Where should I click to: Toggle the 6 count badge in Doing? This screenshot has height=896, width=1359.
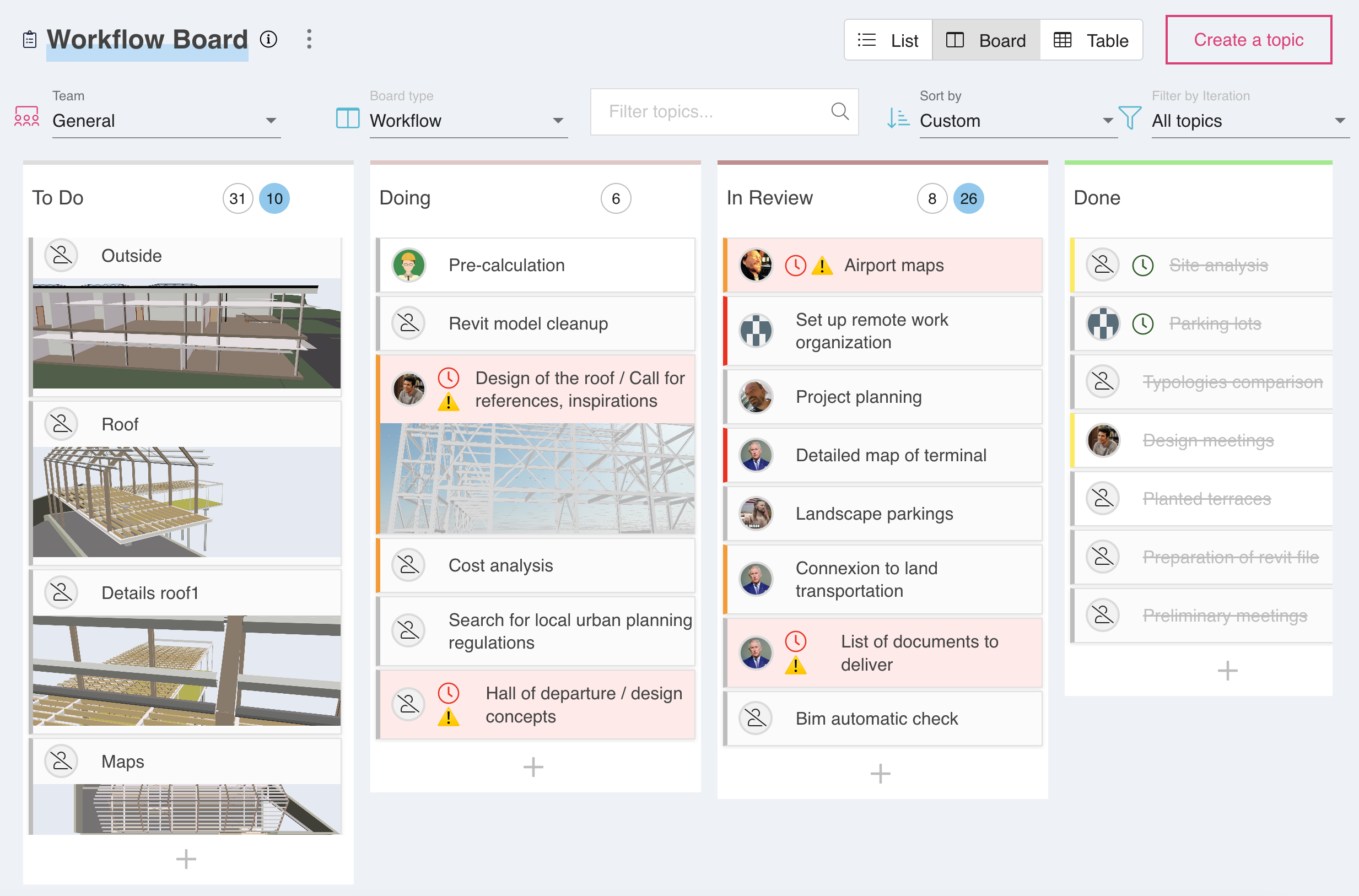(x=616, y=198)
